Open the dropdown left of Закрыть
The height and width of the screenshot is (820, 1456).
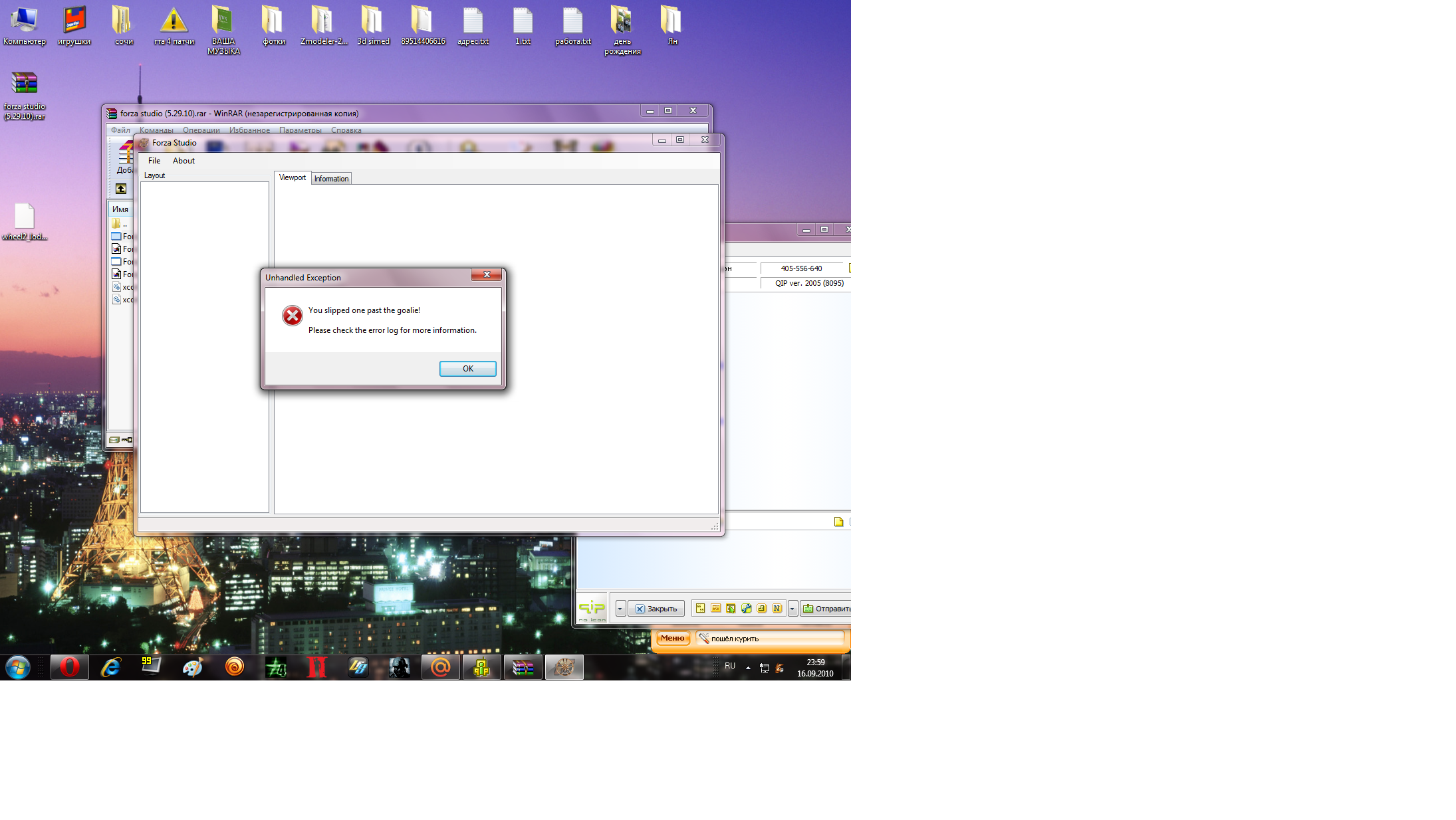620,609
